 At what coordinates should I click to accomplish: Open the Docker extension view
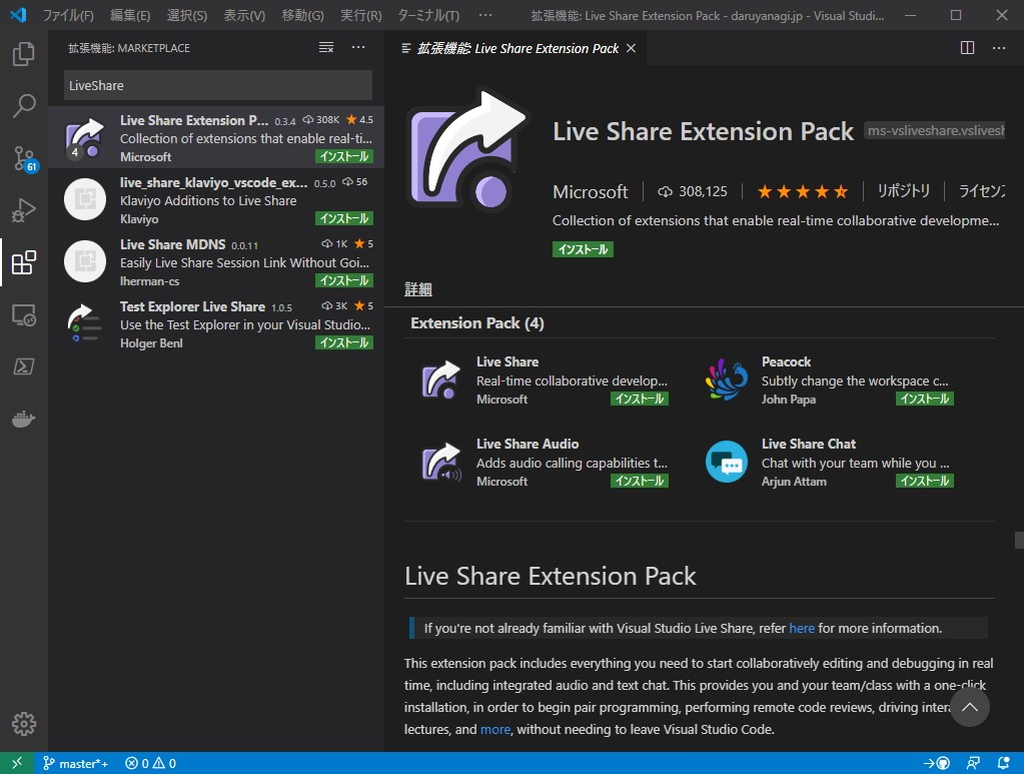[x=24, y=418]
